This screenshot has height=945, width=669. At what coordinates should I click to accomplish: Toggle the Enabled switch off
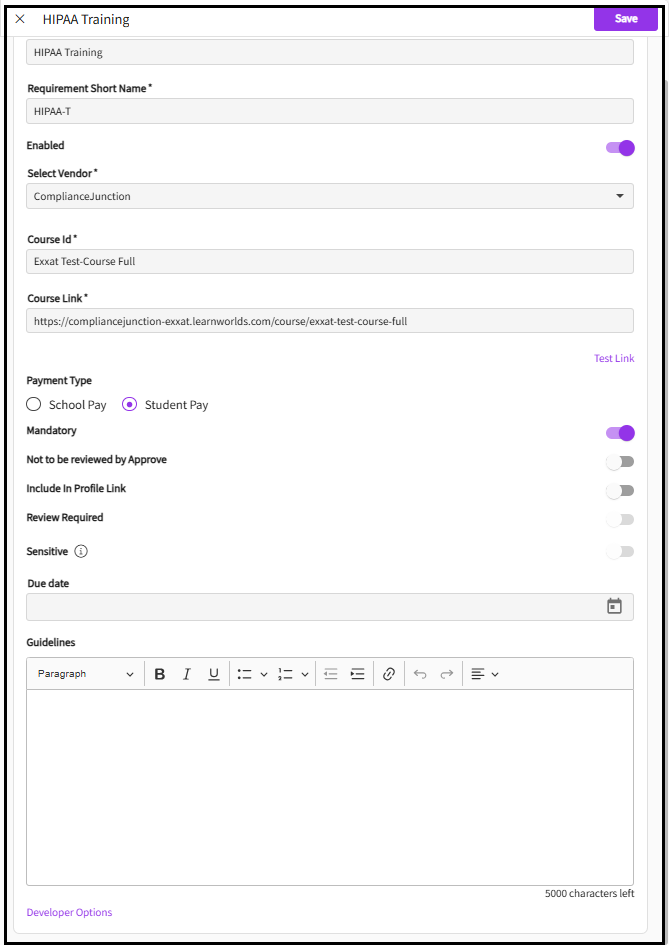(620, 148)
